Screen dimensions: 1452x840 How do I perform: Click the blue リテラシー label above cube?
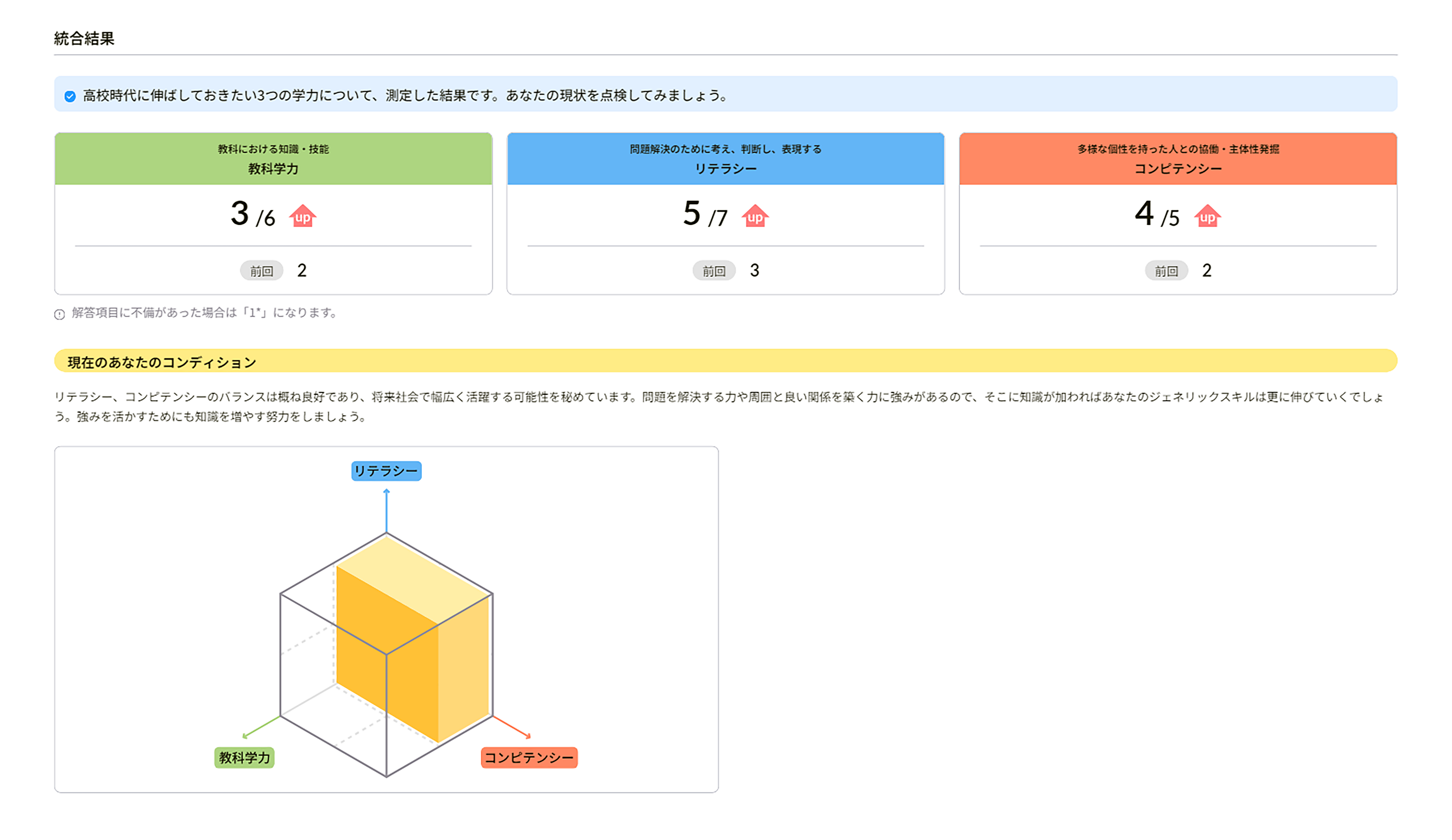(386, 471)
